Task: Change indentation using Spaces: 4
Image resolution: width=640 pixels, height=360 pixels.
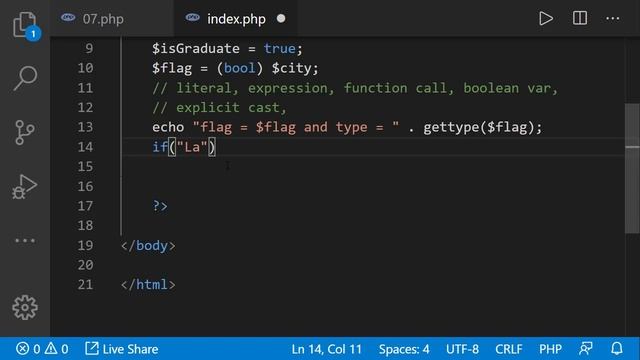Action: pyautogui.click(x=404, y=349)
